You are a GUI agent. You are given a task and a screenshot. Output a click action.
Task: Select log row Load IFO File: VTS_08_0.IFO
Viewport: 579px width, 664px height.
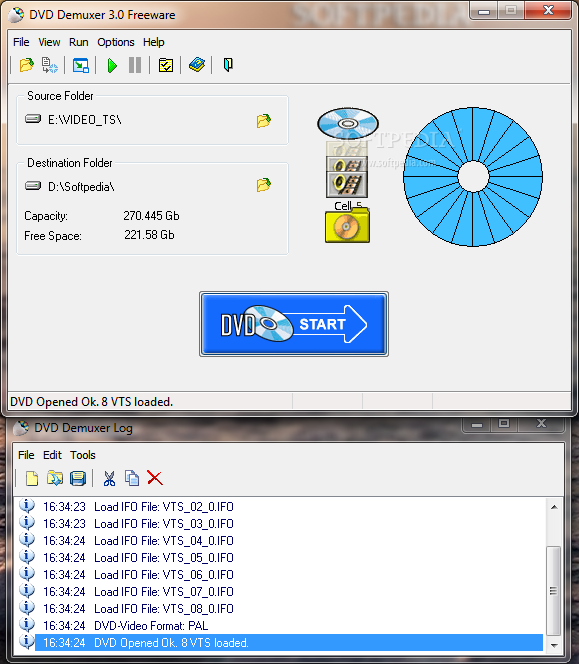289,609
